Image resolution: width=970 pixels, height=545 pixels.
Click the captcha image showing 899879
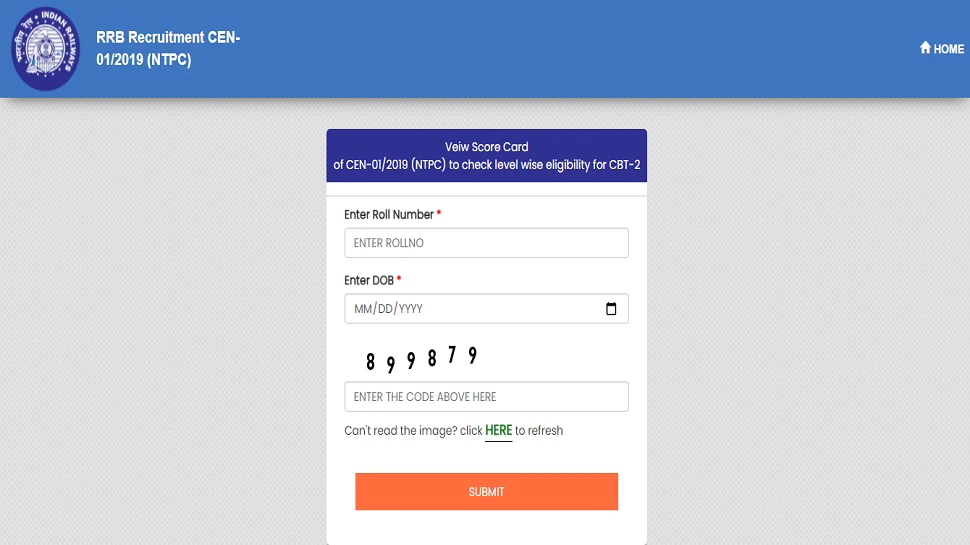click(421, 358)
